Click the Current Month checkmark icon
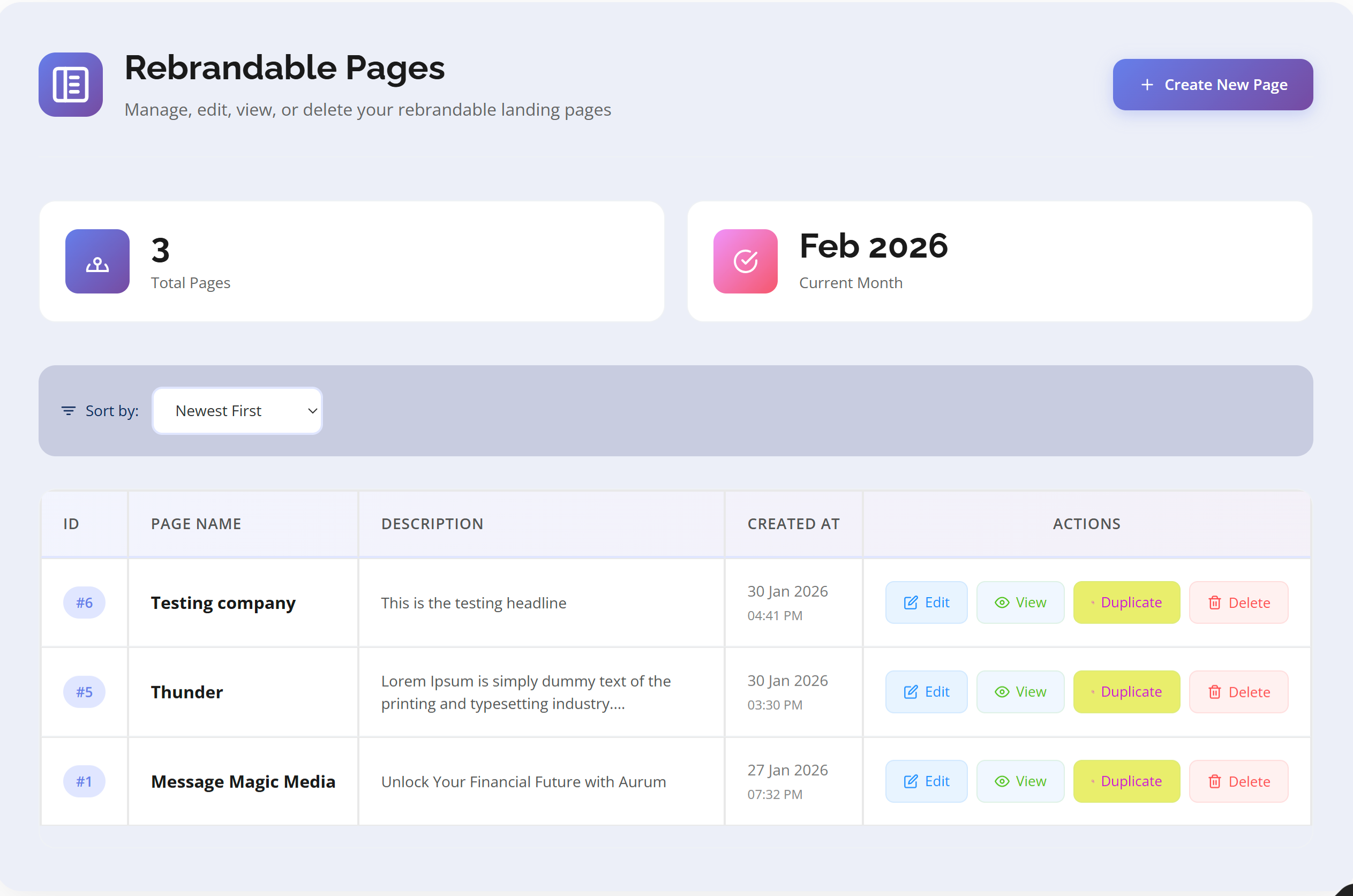This screenshot has height=896, width=1353. click(x=745, y=262)
